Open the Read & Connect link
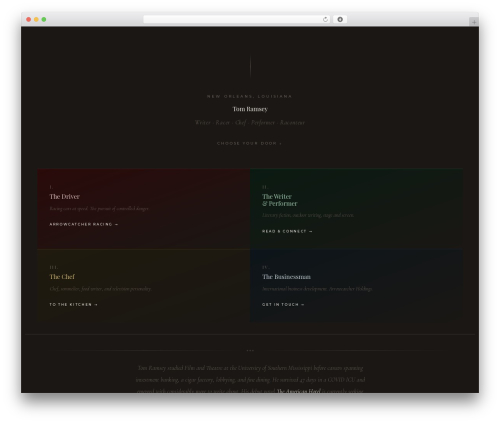The image size is (500, 423). [x=287, y=231]
